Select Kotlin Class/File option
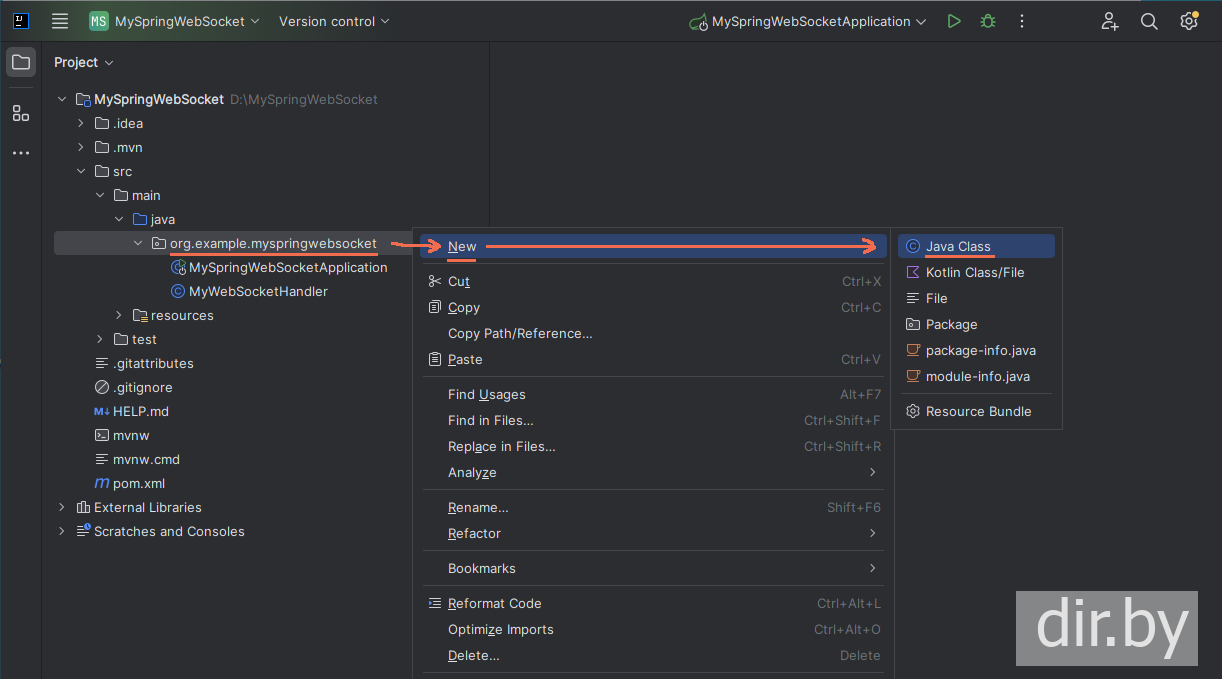Screen dimensions: 1222x679 click(x=976, y=272)
